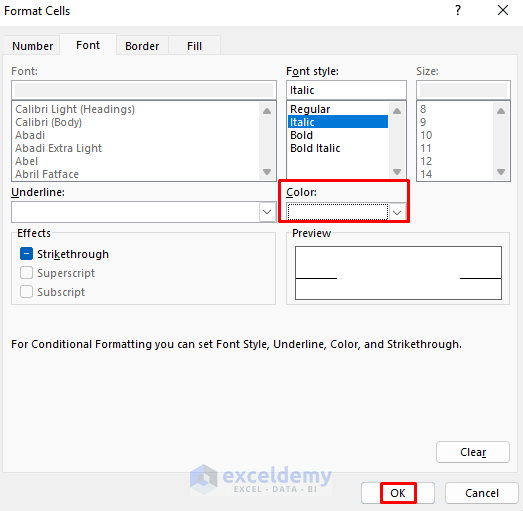Toggle the Superscript checkbox
This screenshot has height=511, width=523.
click(26, 273)
